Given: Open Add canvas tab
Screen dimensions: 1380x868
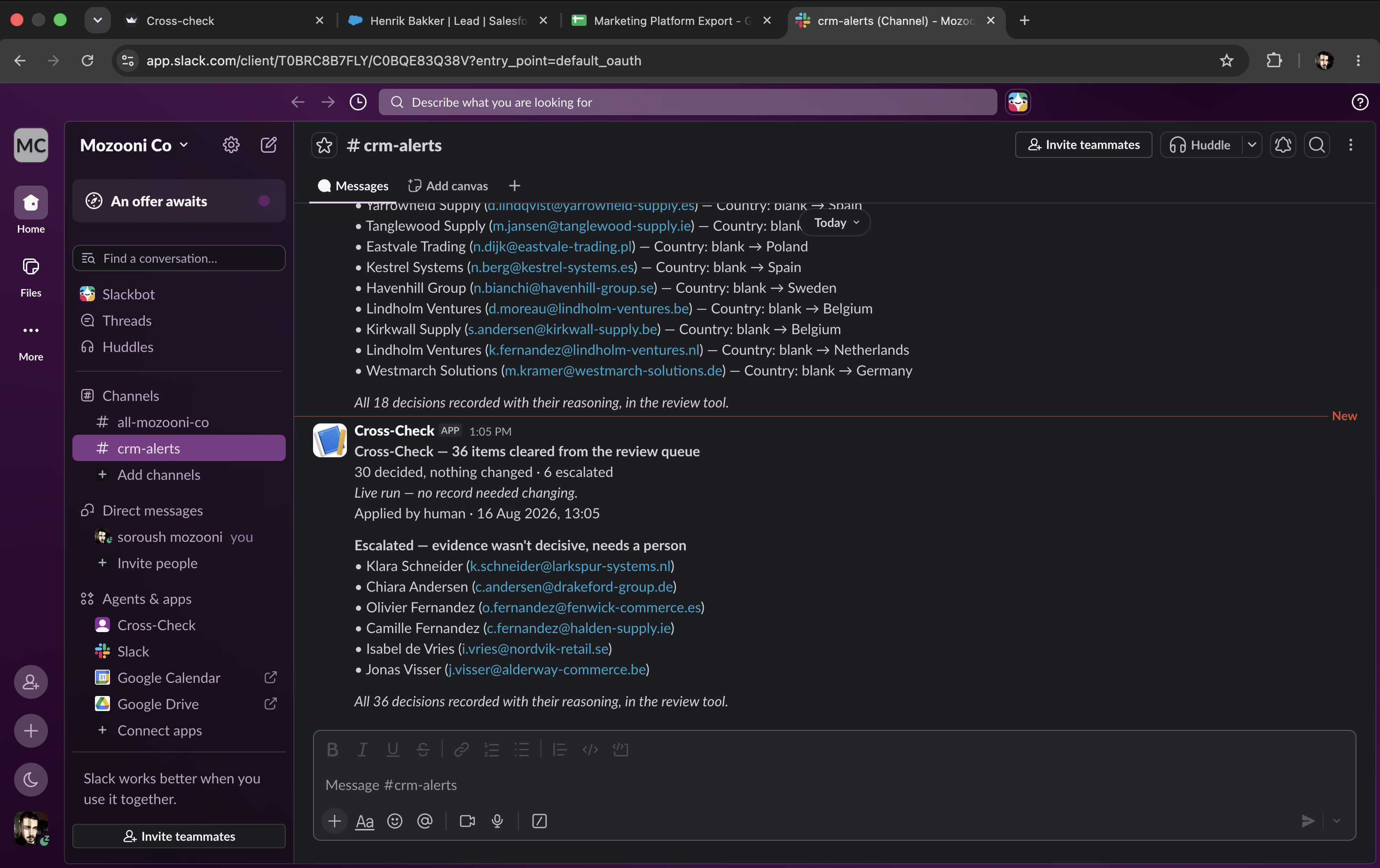Looking at the screenshot, I should click(448, 186).
